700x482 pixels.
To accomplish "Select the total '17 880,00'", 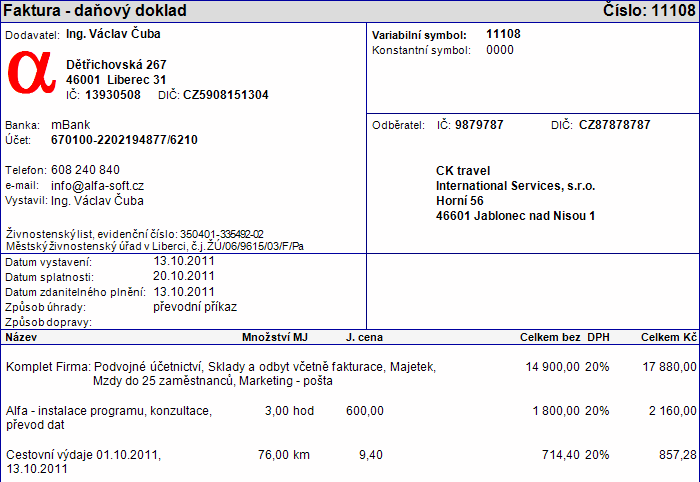I will coord(670,367).
